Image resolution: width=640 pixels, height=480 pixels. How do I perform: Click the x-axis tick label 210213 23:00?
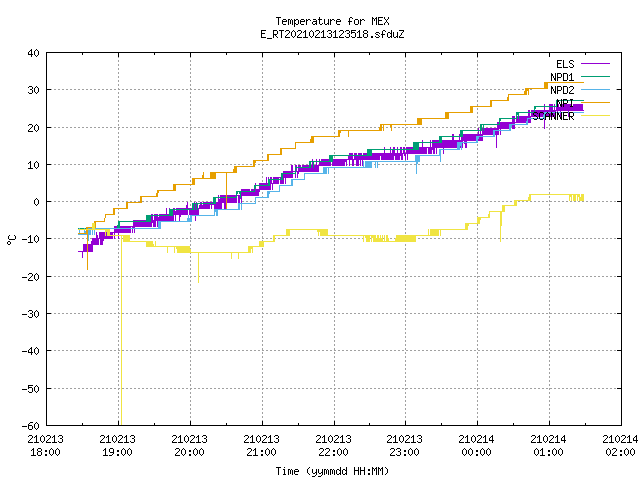404,445
